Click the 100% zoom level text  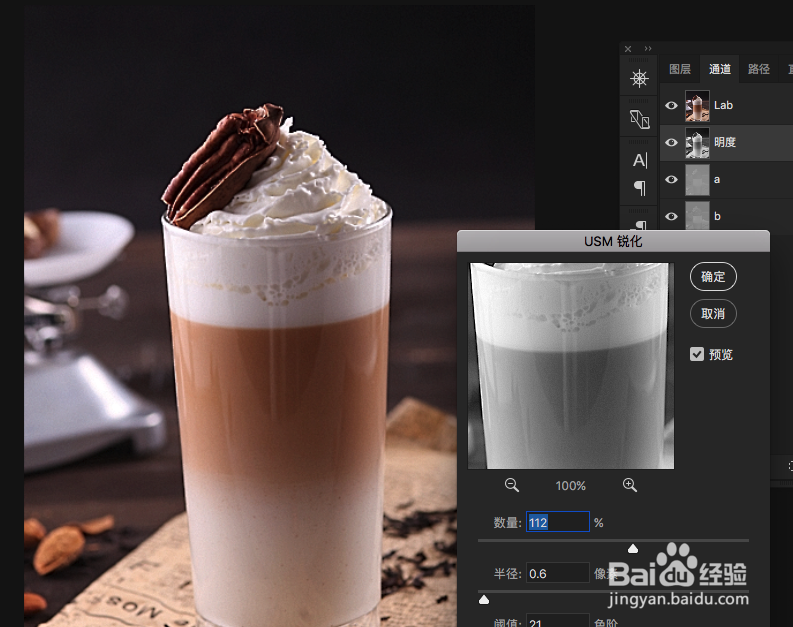(570, 486)
